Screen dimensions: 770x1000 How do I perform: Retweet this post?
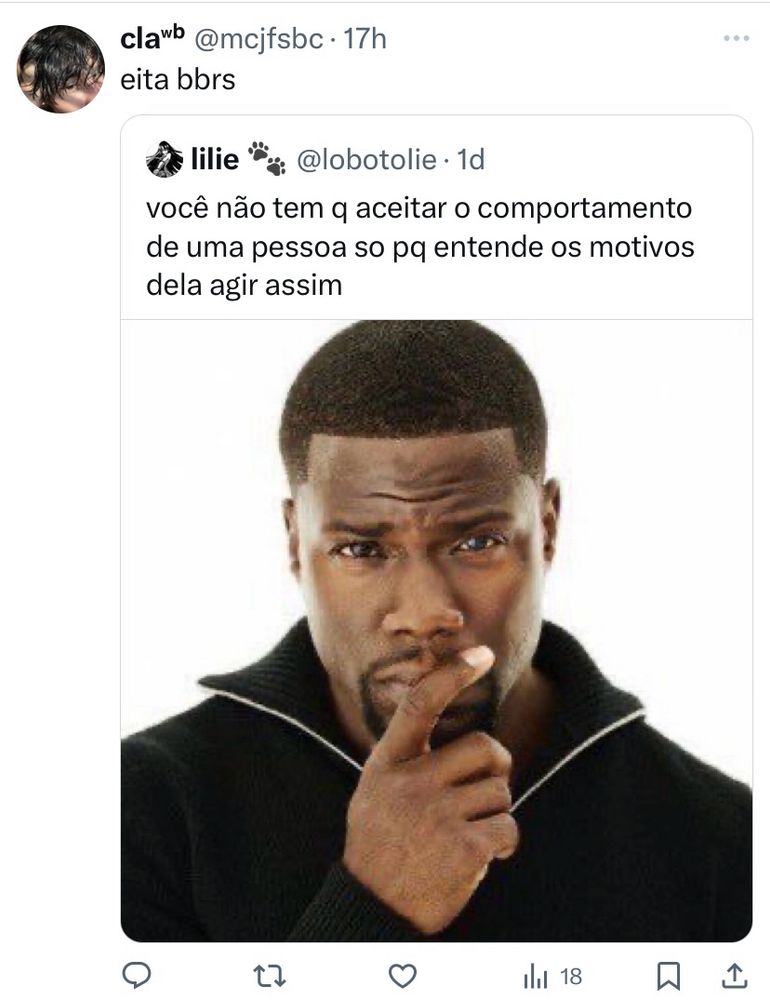pyautogui.click(x=269, y=976)
